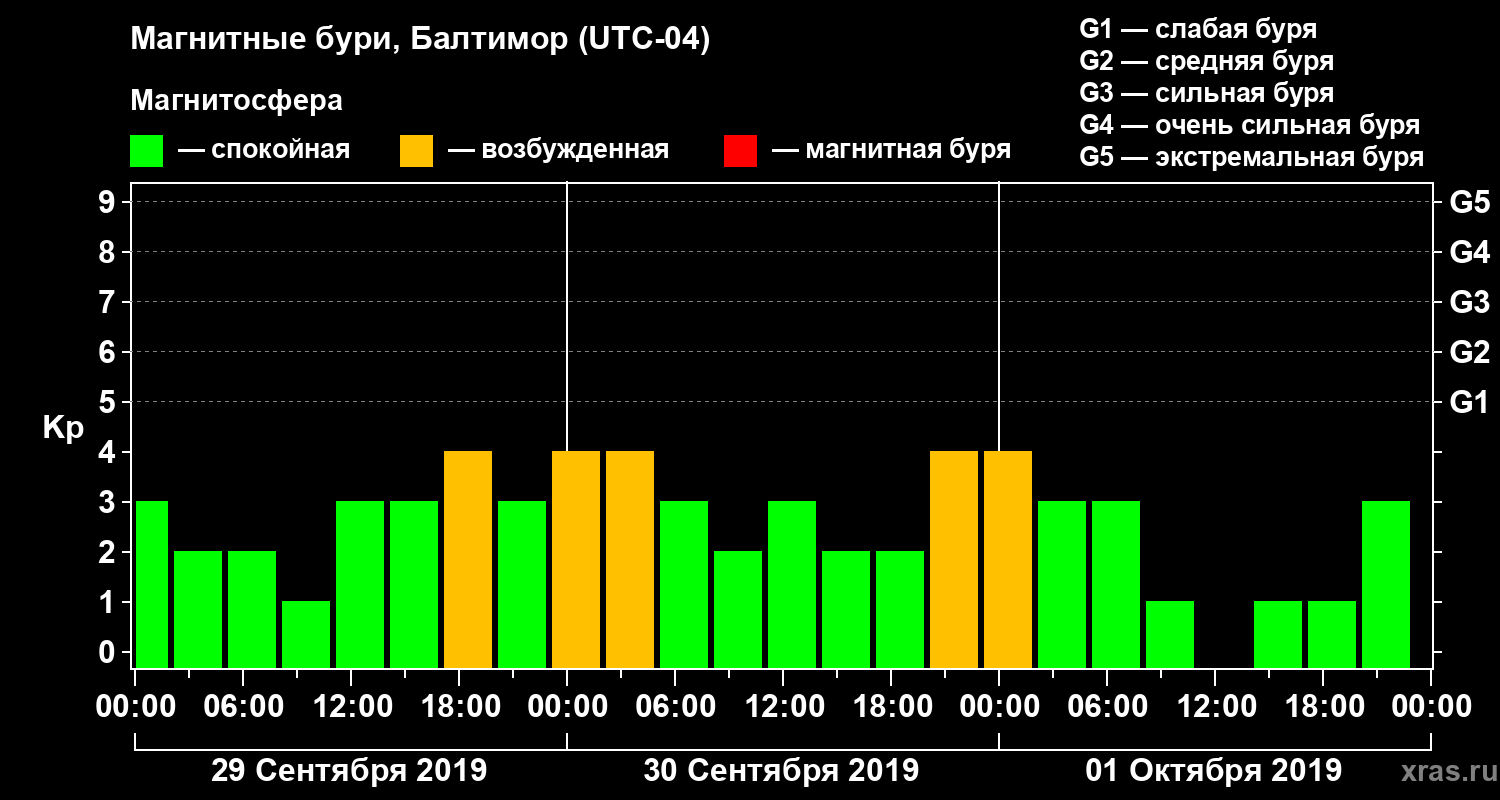Click the green Kp 1 bar on 29 Сентября
This screenshot has height=800, width=1500.
pos(306,634)
